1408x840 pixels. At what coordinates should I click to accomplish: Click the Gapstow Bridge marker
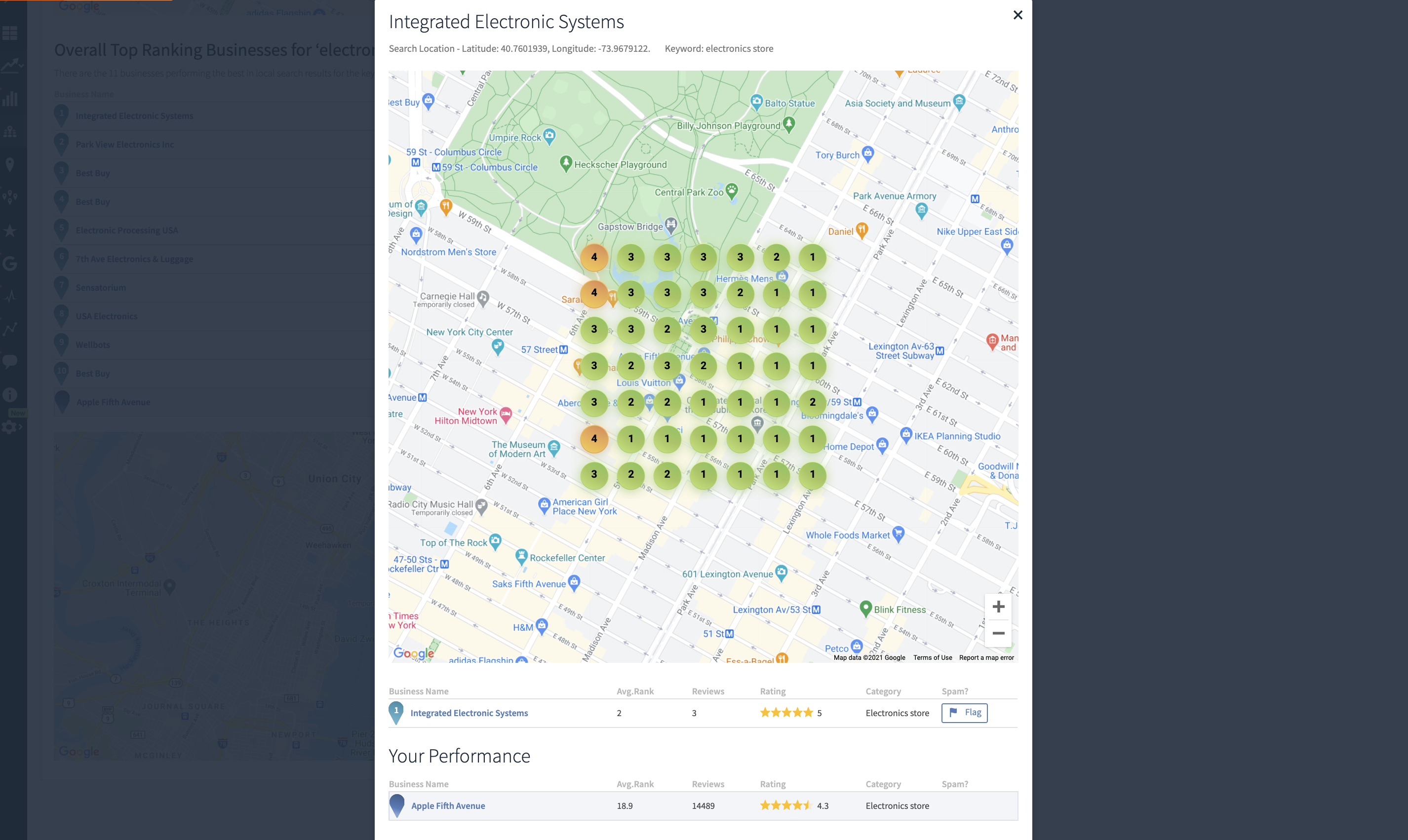(x=671, y=225)
